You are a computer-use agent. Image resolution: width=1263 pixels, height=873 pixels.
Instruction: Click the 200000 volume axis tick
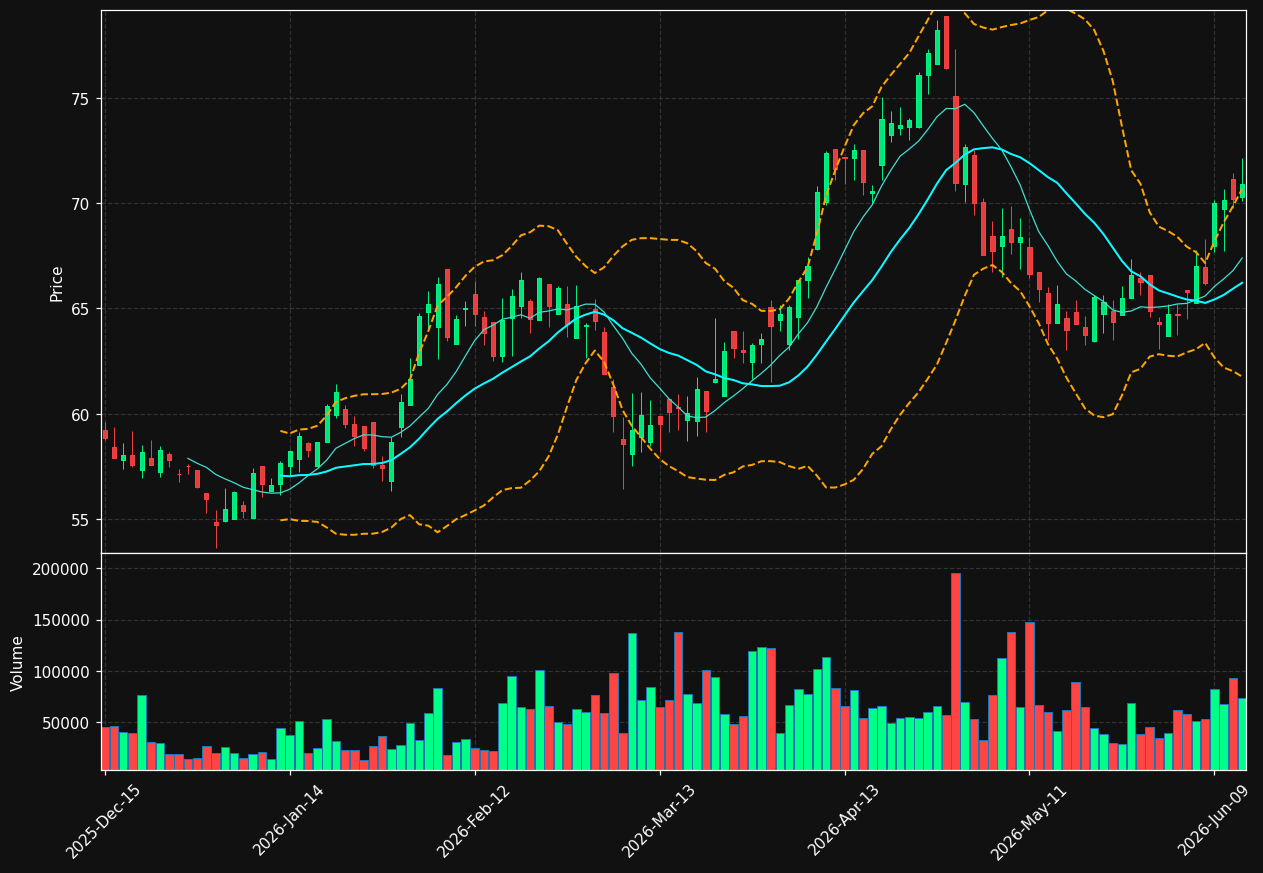(62, 569)
